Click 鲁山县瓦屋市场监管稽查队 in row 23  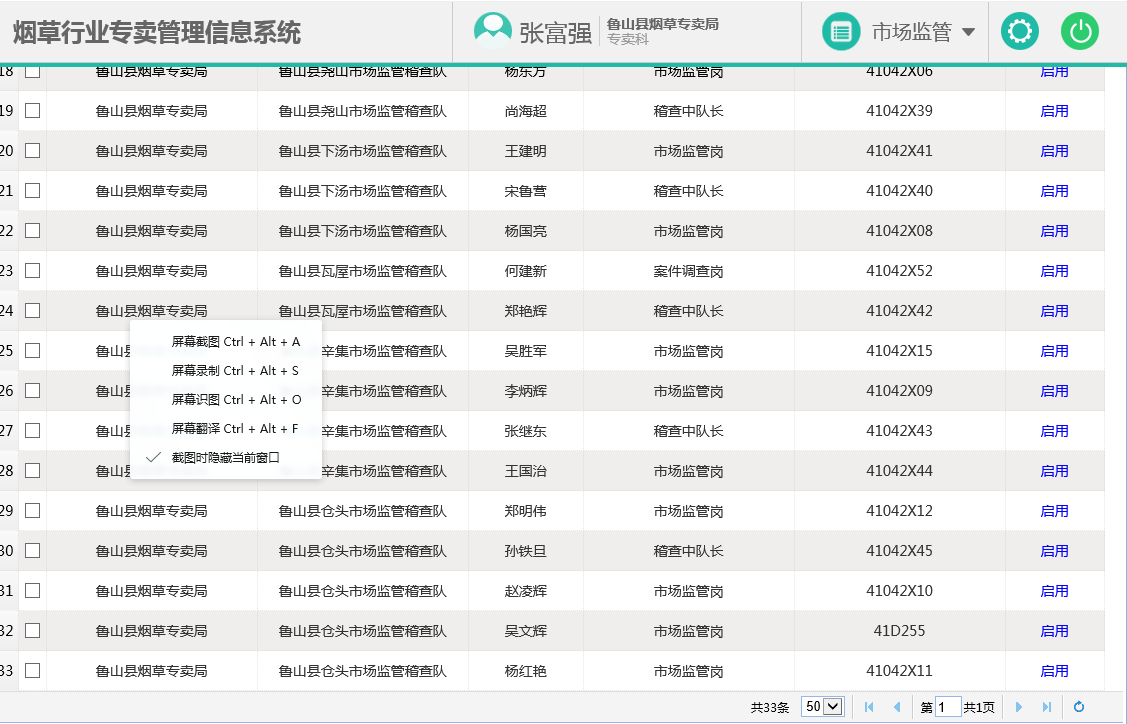point(362,271)
